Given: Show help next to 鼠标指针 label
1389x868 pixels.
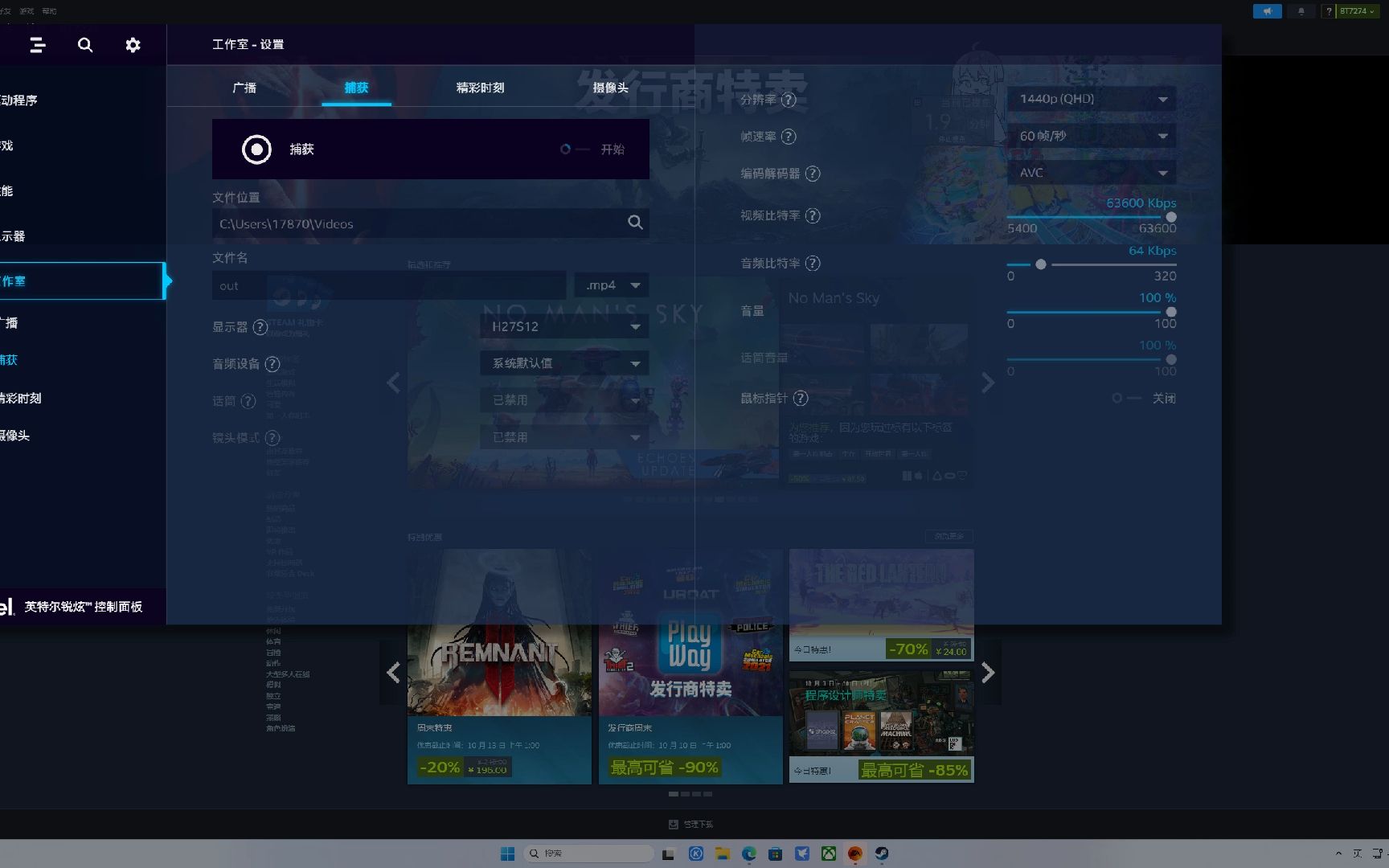Looking at the screenshot, I should [x=801, y=398].
